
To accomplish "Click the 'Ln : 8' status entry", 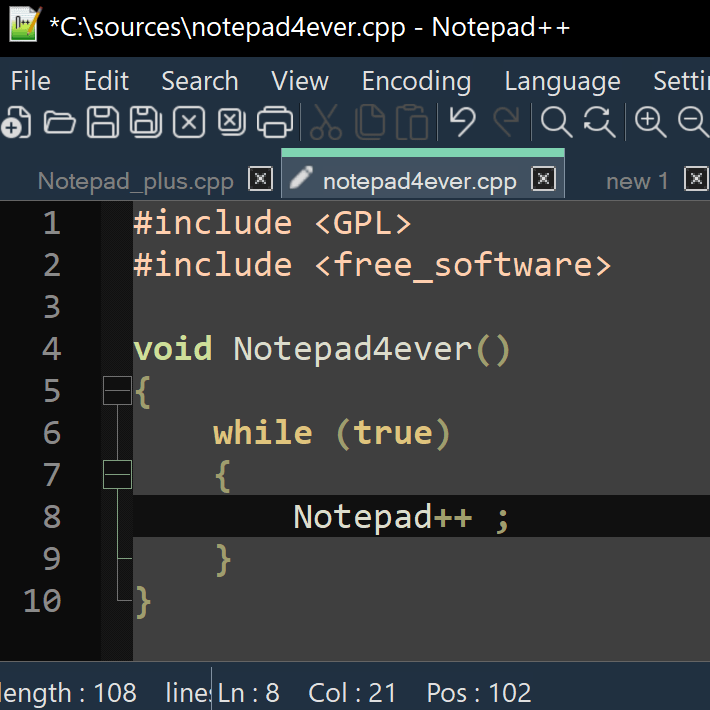I will pos(249,693).
